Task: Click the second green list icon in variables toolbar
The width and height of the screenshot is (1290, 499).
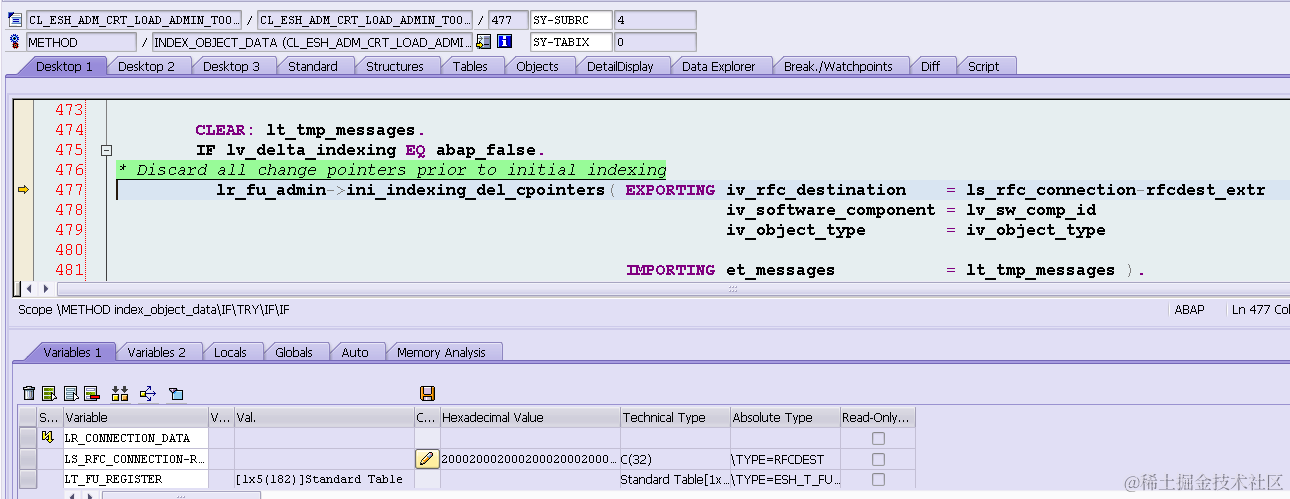Action: (49, 394)
